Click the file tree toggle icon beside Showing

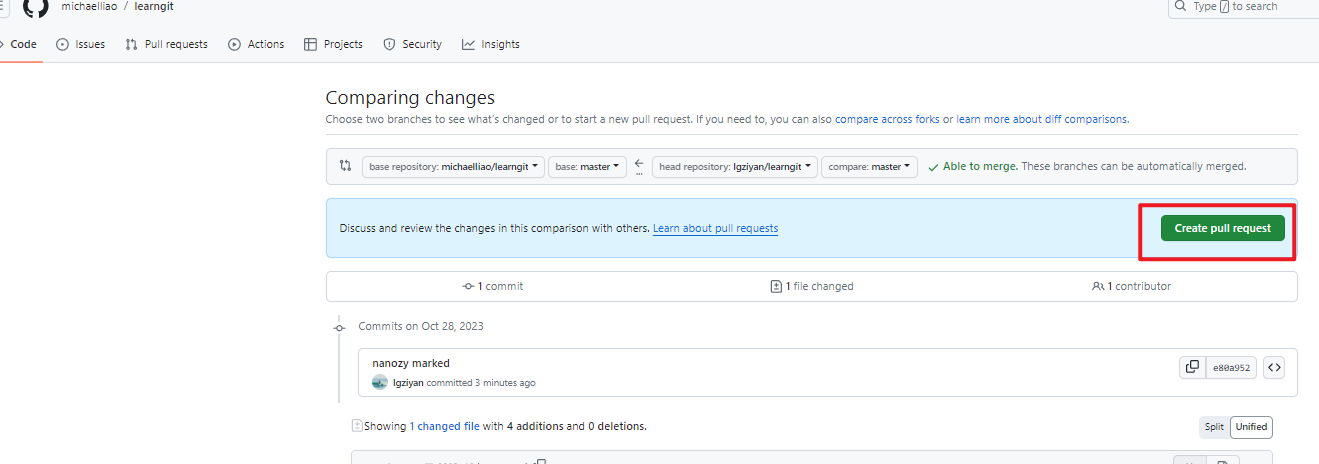[x=357, y=426]
